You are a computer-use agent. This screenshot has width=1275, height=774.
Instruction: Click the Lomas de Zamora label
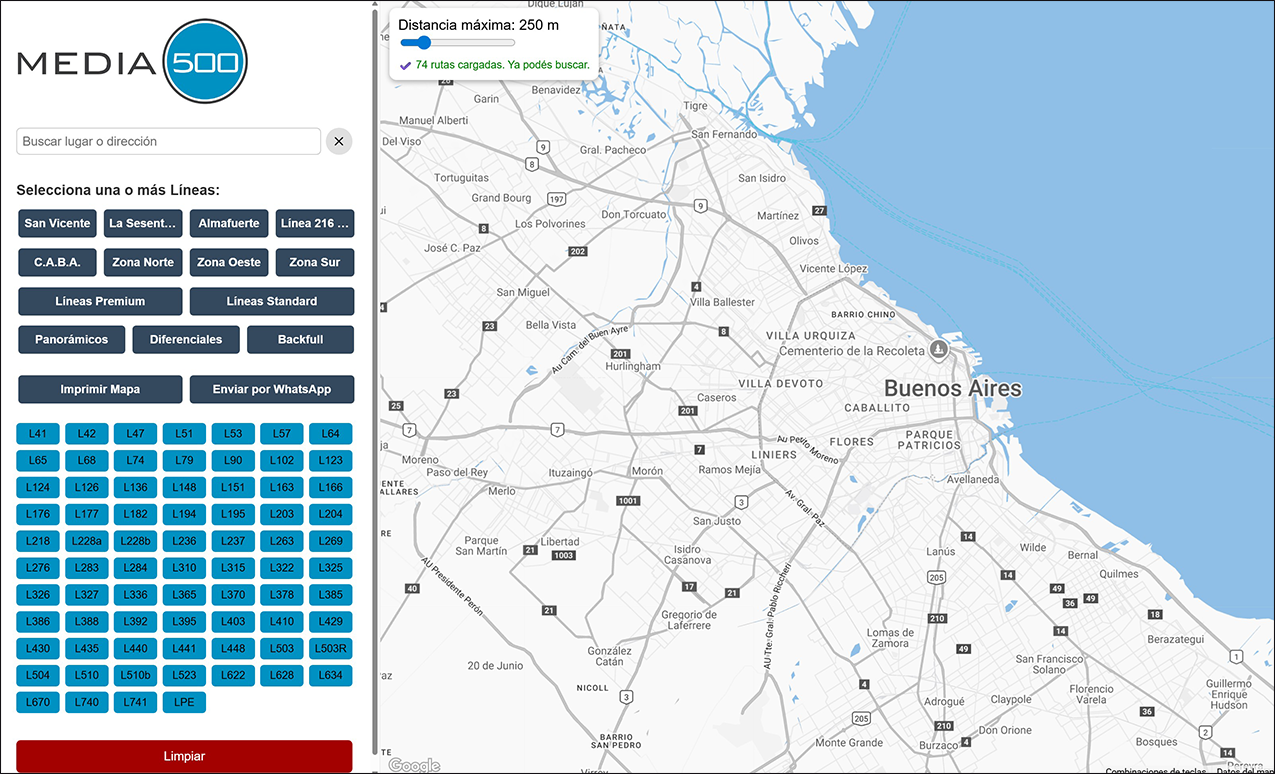(x=888, y=638)
